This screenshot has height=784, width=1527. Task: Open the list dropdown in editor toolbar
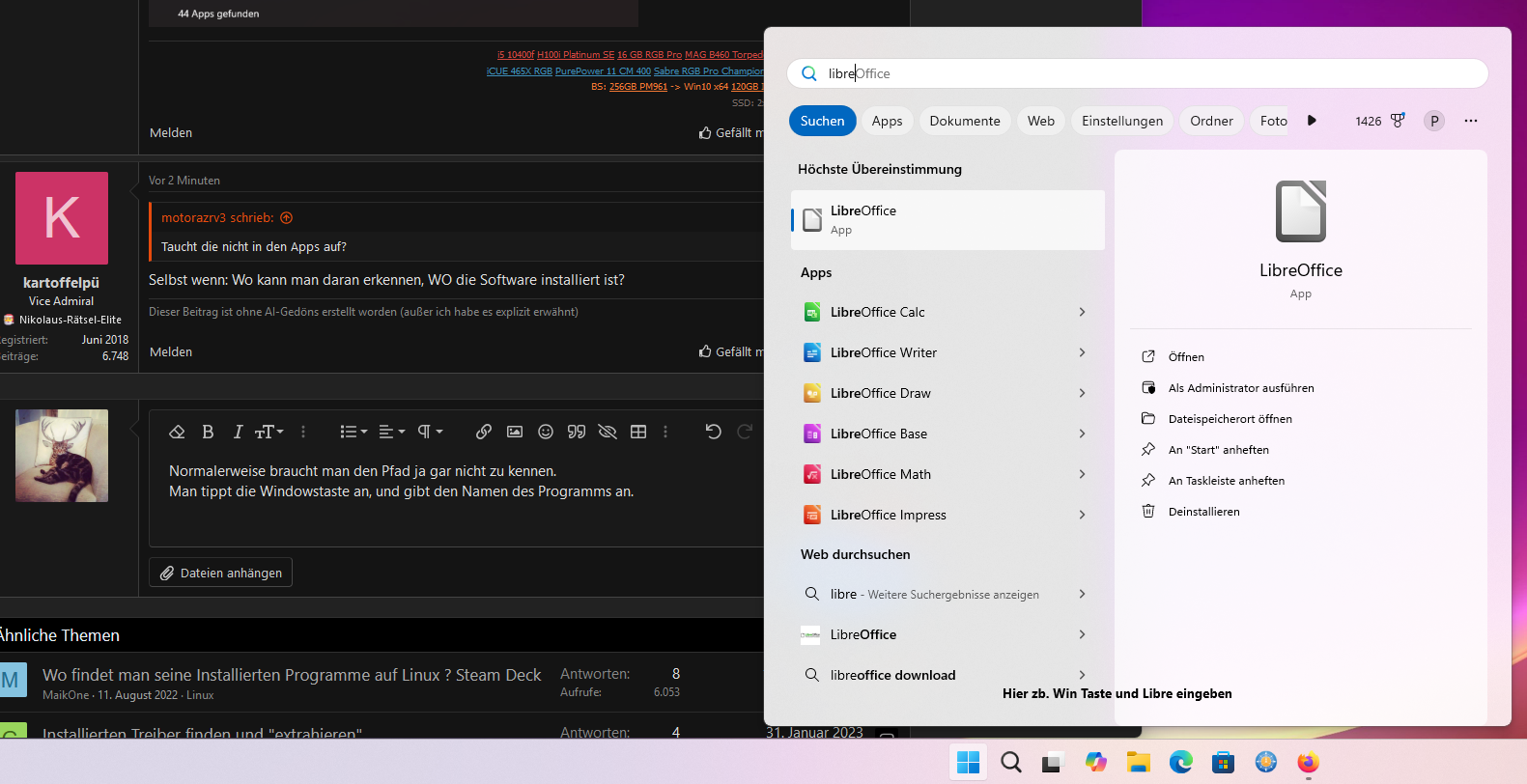(x=353, y=432)
